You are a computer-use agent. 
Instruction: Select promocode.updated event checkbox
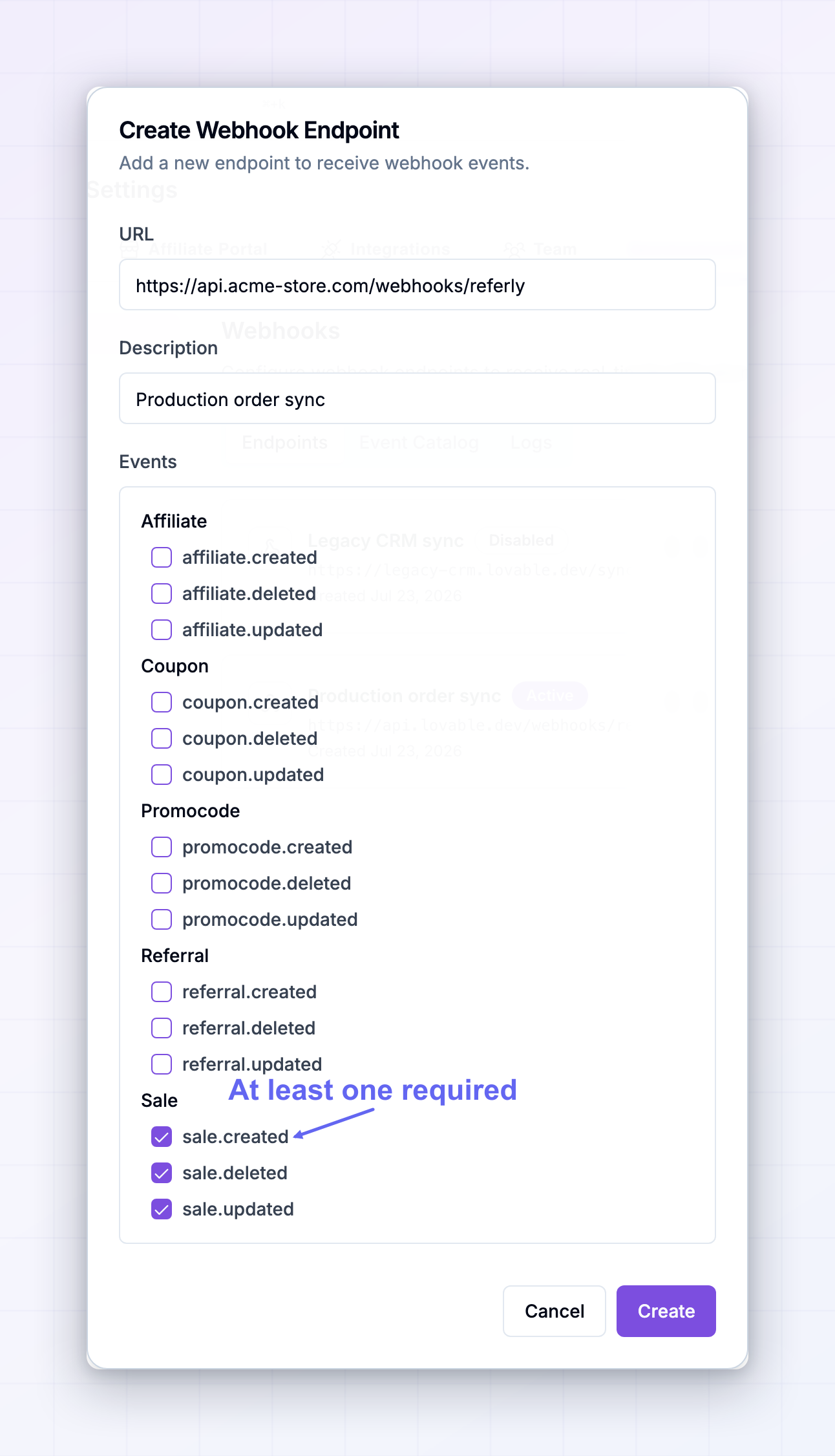(162, 919)
